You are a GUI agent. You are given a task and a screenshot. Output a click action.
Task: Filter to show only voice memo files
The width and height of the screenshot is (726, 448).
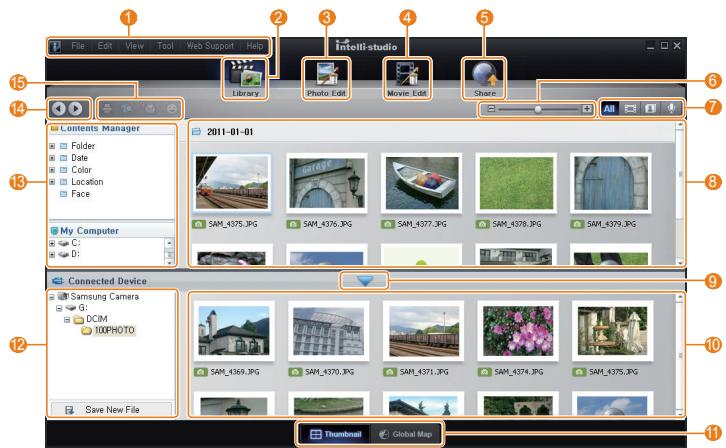point(671,108)
